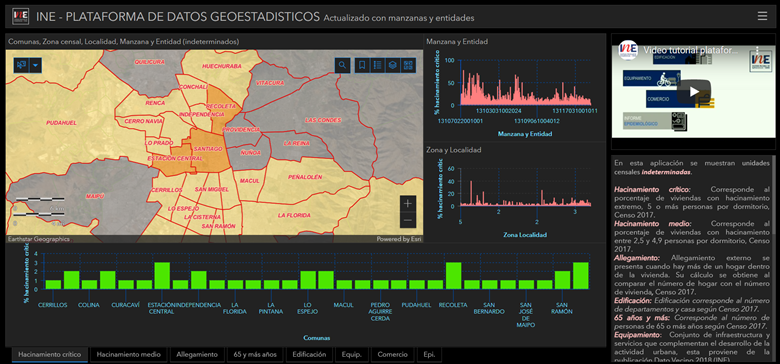
Task: Open the Allegamiento tab
Action: [197, 355]
